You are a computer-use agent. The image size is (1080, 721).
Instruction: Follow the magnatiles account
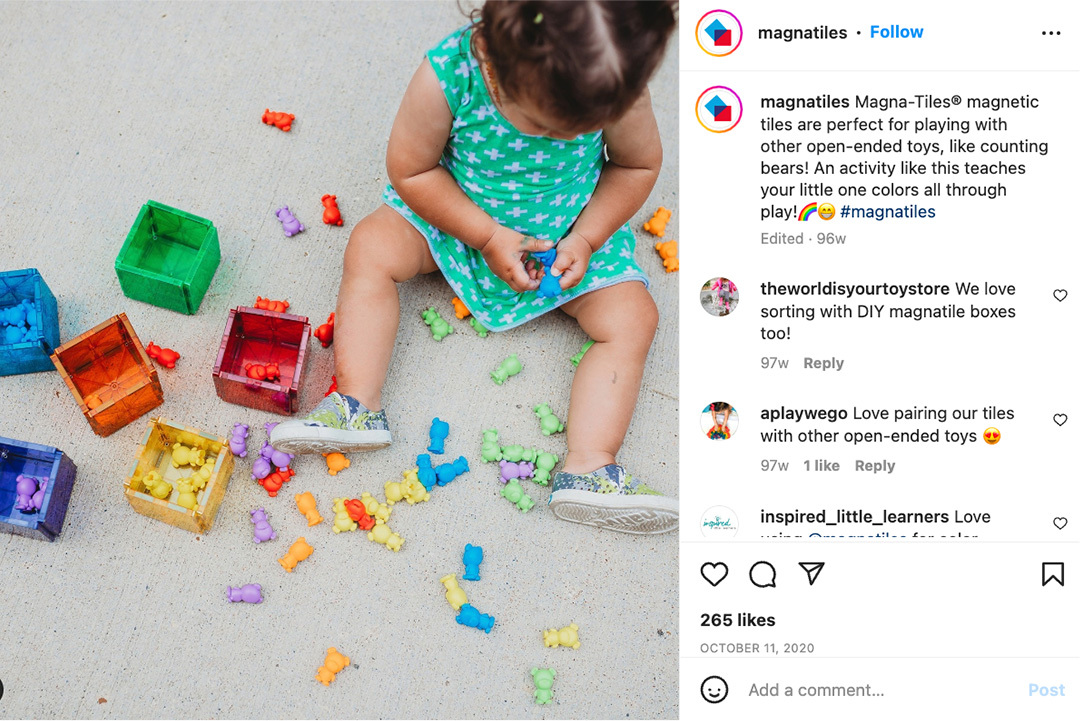click(896, 32)
